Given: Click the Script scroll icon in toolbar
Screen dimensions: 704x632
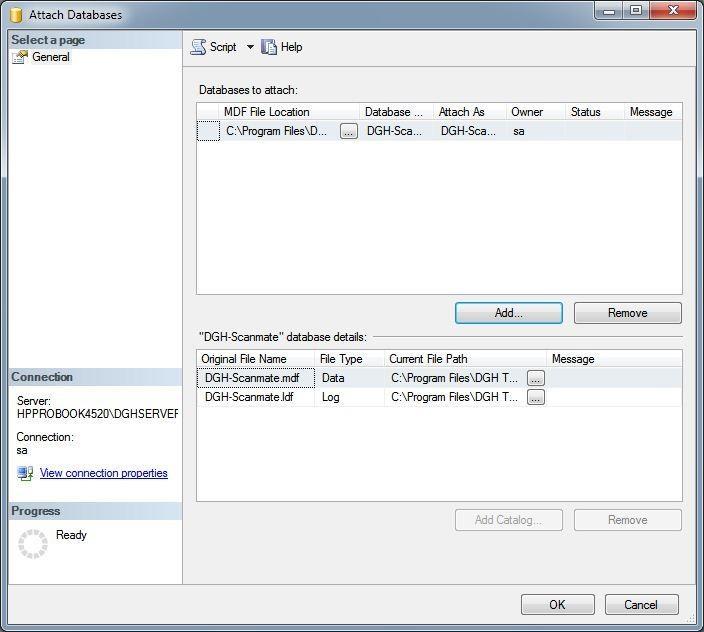Looking at the screenshot, I should pyautogui.click(x=198, y=47).
